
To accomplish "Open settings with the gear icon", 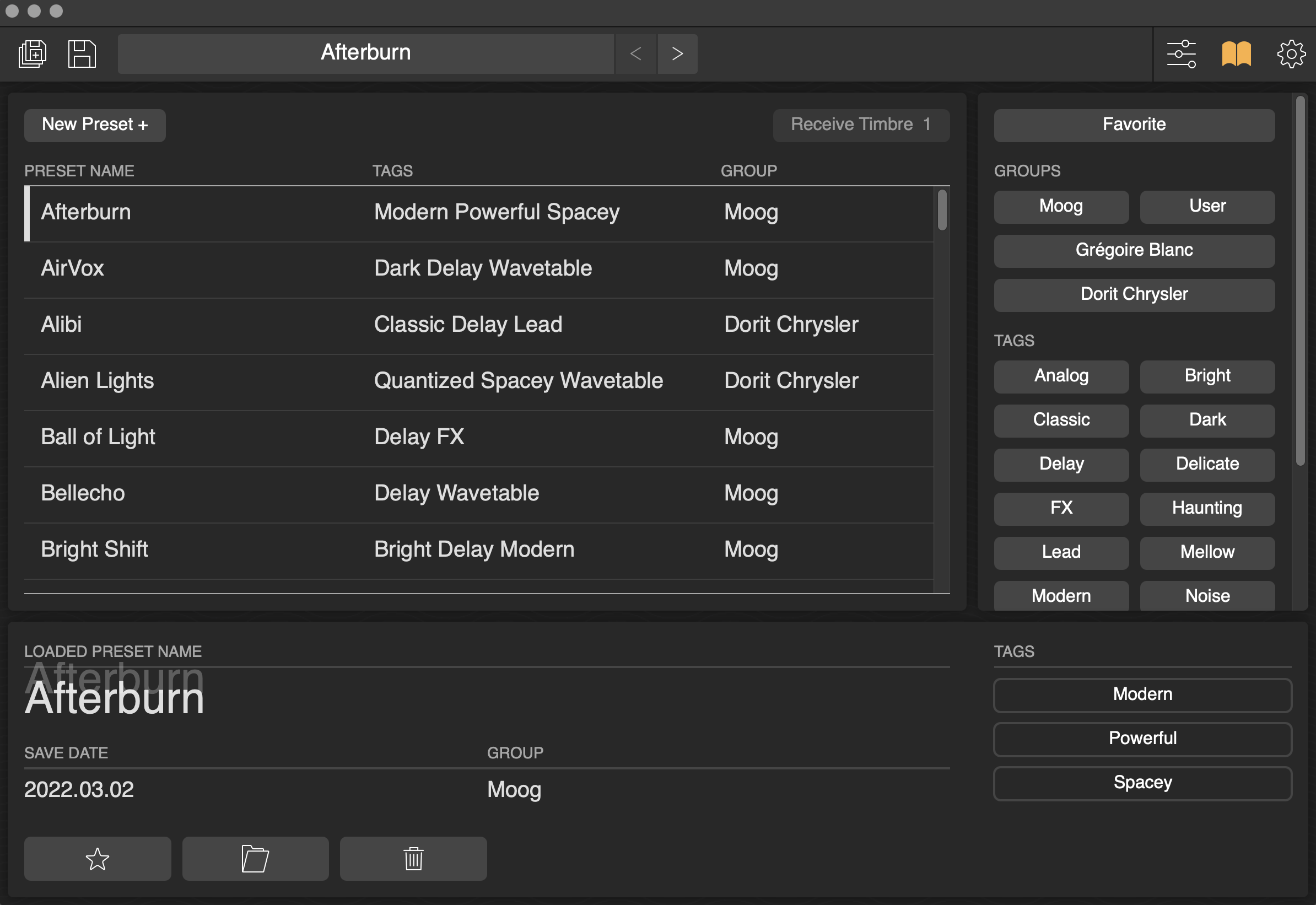I will [x=1291, y=54].
